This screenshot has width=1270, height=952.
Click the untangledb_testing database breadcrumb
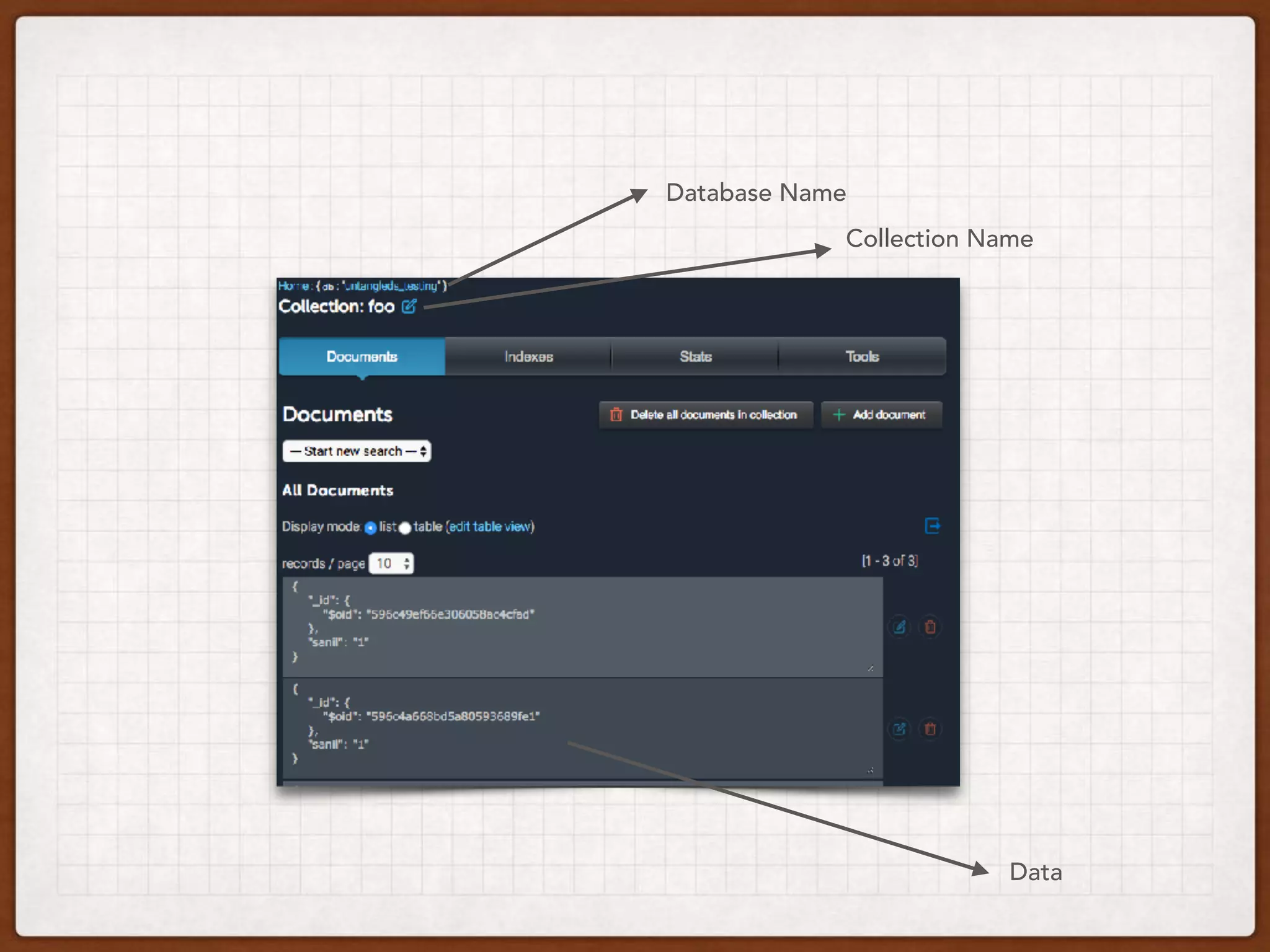click(391, 286)
